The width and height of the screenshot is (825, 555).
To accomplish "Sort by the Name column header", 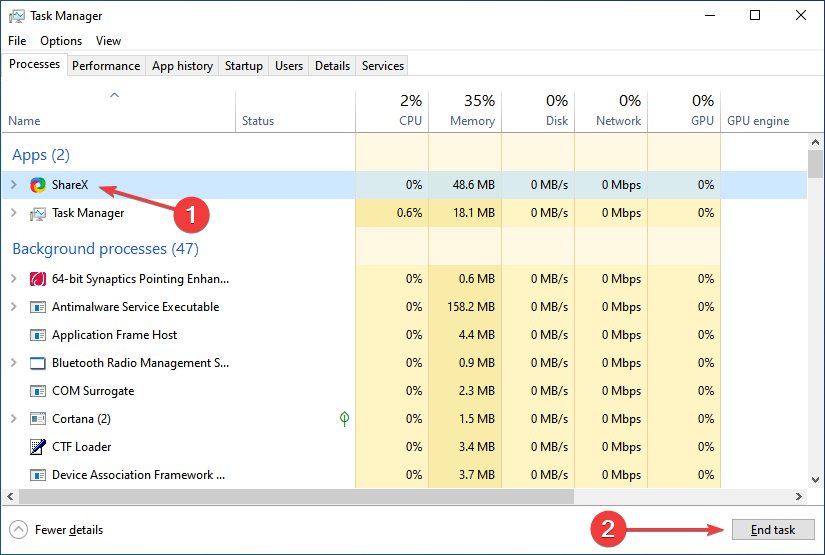I will coord(118,111).
